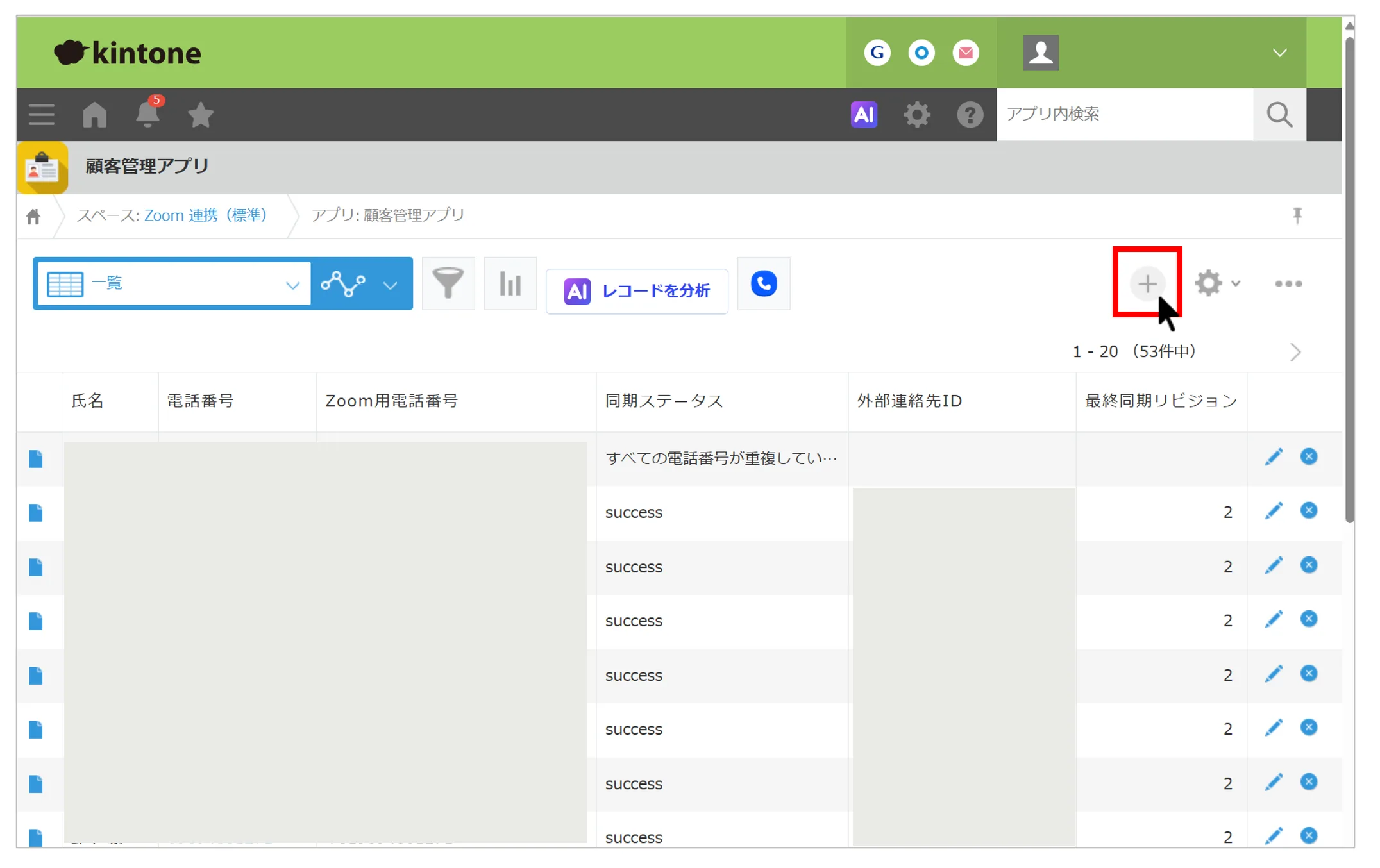The image size is (1380, 868).
Task: Add a new record with plus button
Action: click(1147, 283)
